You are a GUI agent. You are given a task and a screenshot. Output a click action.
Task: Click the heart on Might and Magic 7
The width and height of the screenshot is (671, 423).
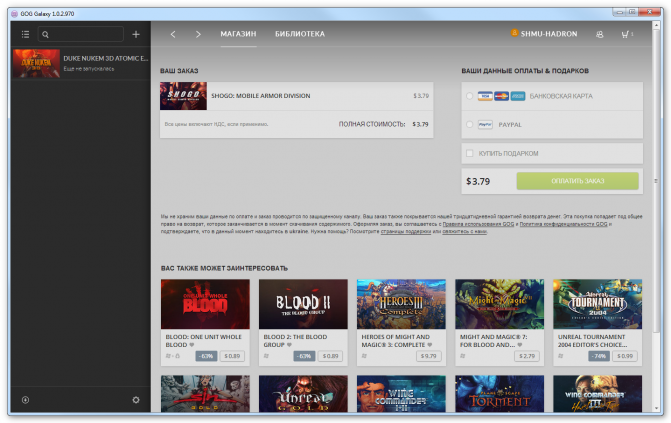coord(520,345)
